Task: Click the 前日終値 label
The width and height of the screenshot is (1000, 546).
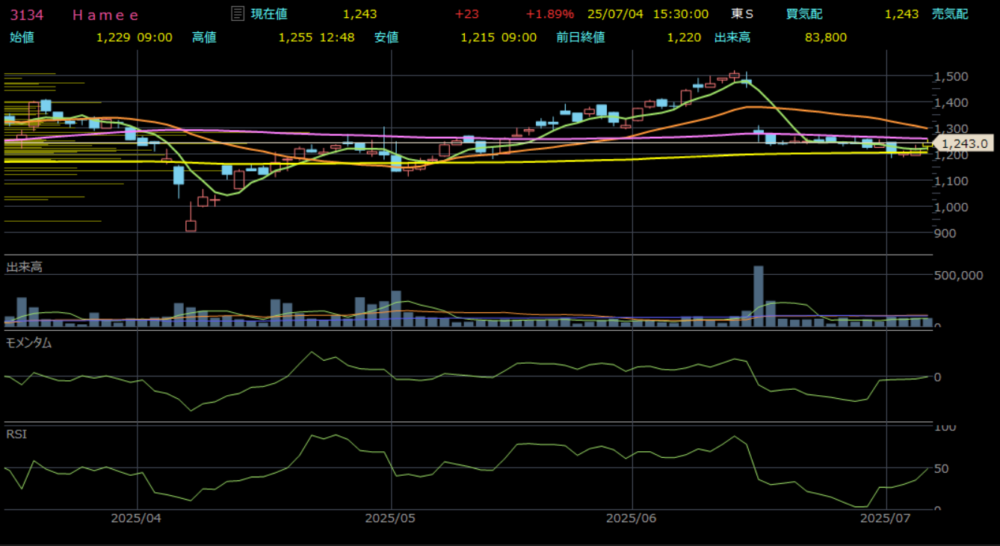Action: point(580,37)
